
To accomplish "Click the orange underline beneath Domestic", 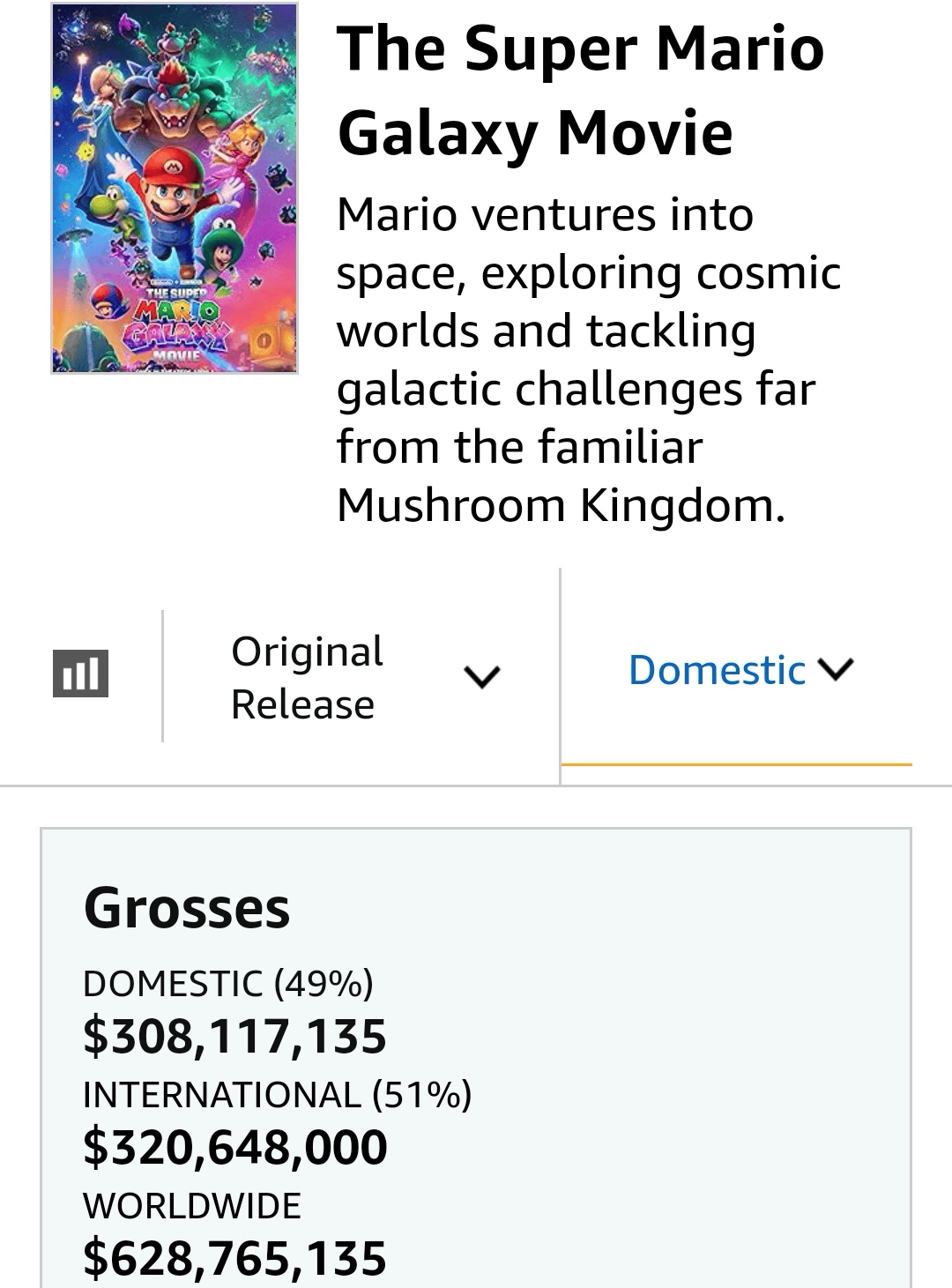I will tap(736, 764).
